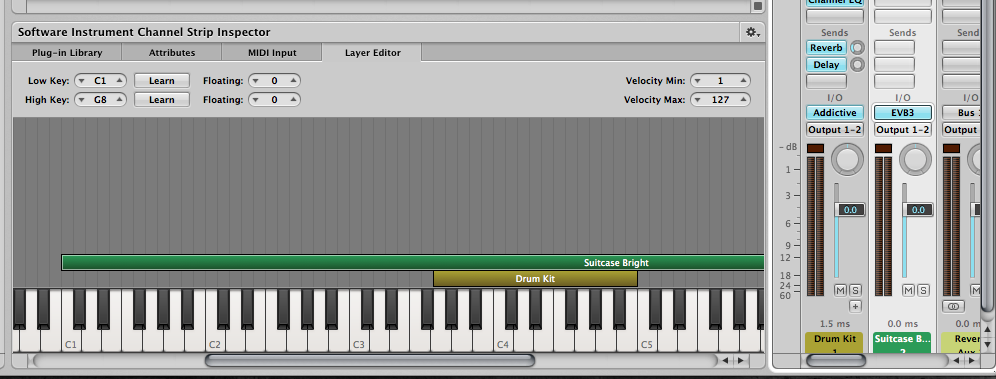Click the Drum Kit volume fader
This screenshot has width=996, height=379.
tap(850, 210)
